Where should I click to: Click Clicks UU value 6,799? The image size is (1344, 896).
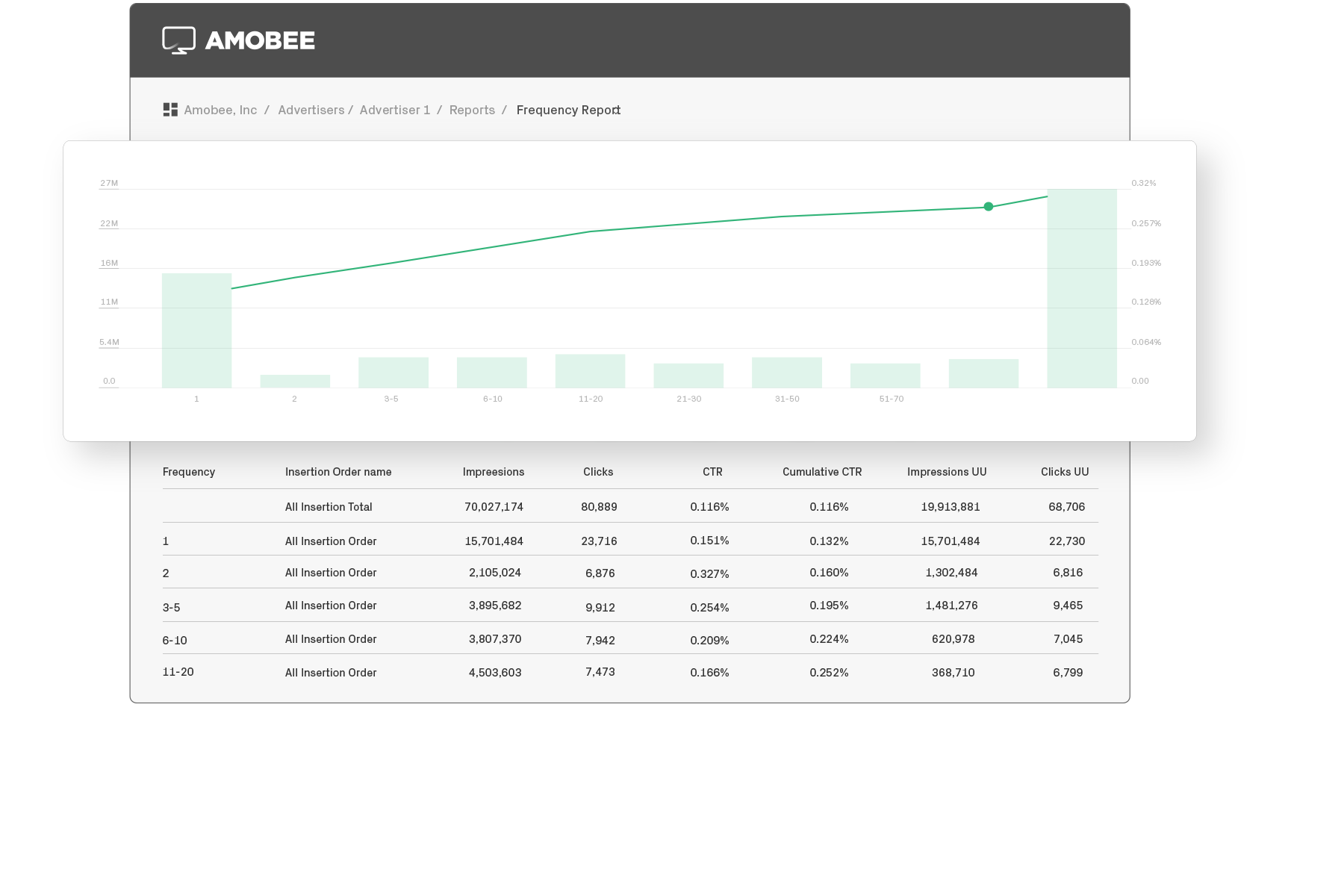coord(1068,673)
